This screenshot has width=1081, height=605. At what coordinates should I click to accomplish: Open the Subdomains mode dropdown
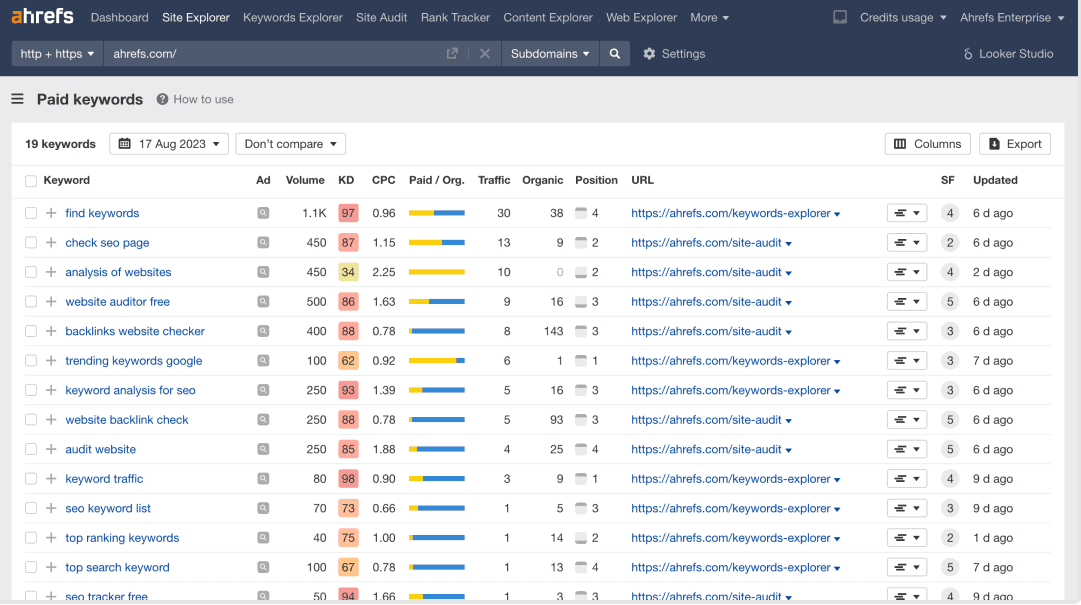(550, 54)
